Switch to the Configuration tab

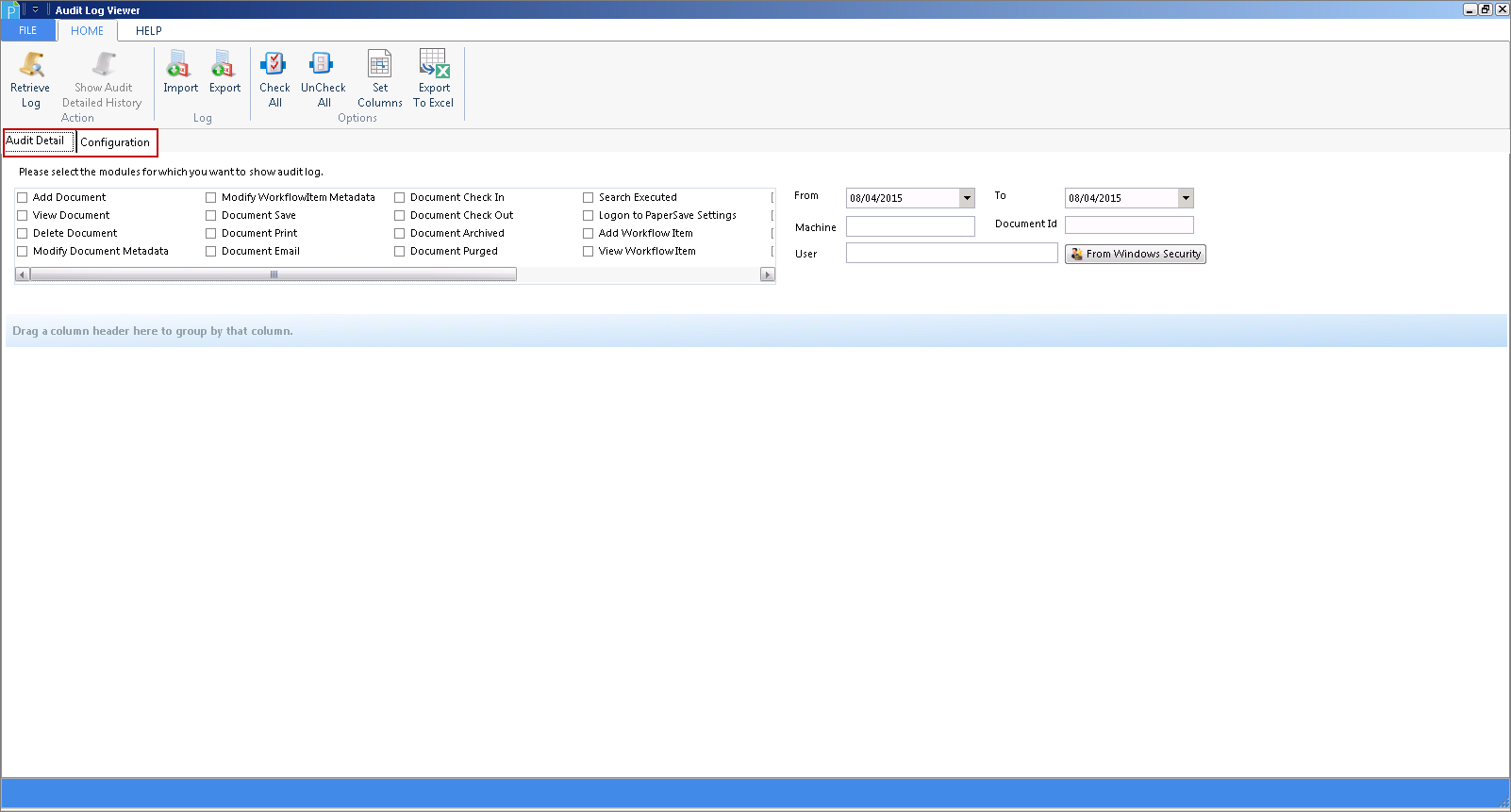pos(115,142)
